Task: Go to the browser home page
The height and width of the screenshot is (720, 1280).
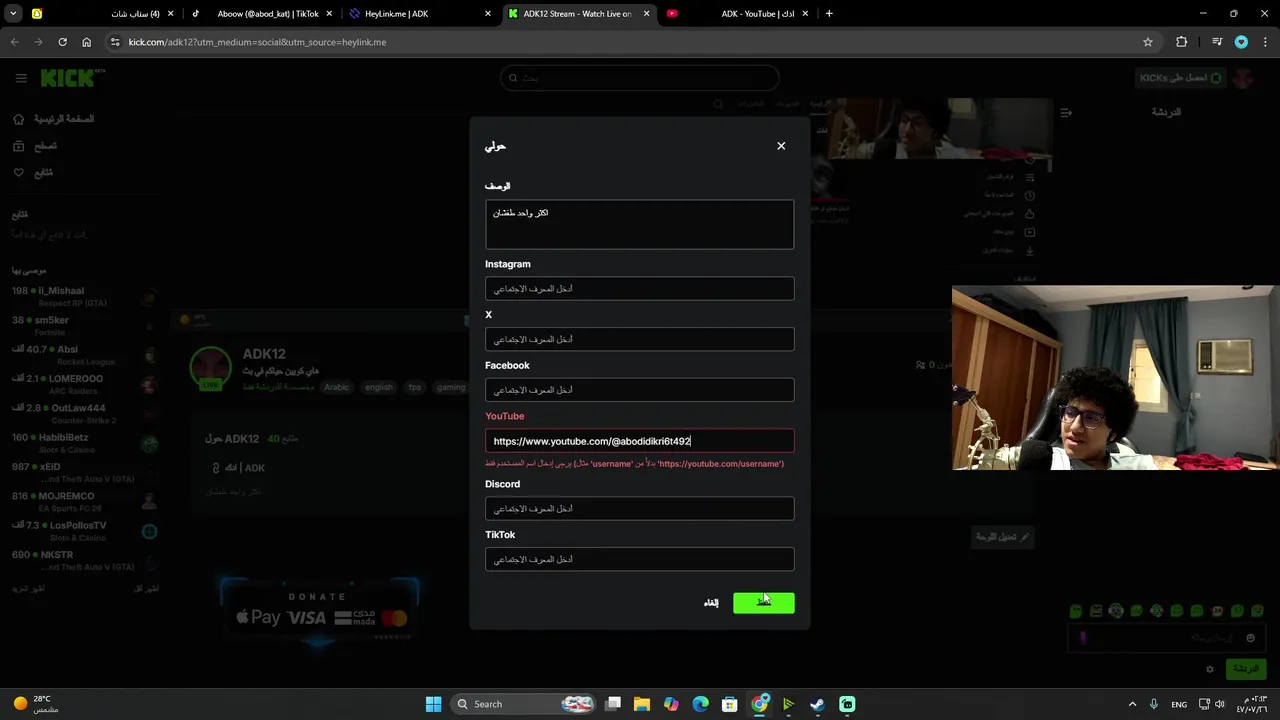Action: tap(86, 42)
